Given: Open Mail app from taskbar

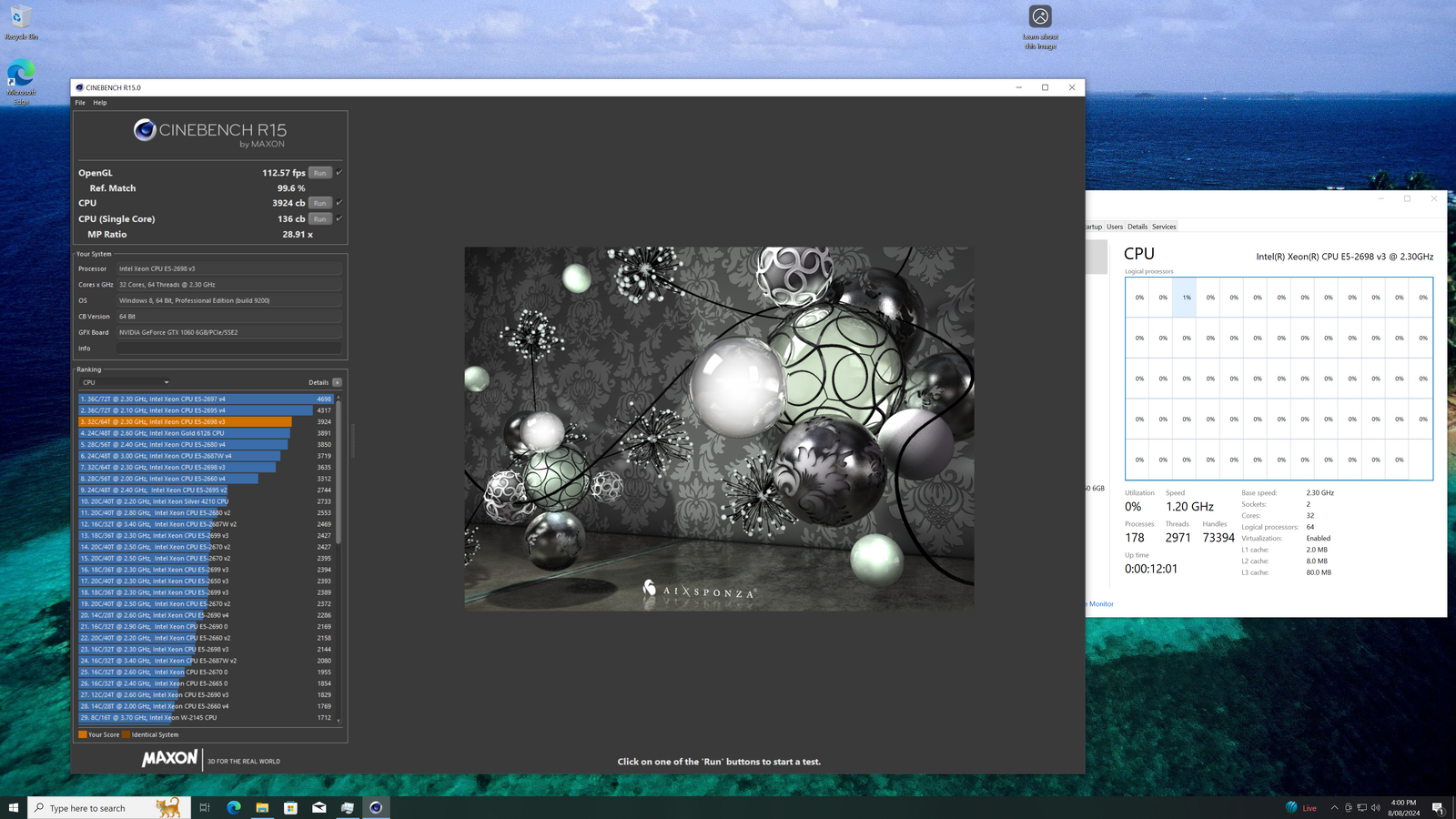Looking at the screenshot, I should pos(319,808).
